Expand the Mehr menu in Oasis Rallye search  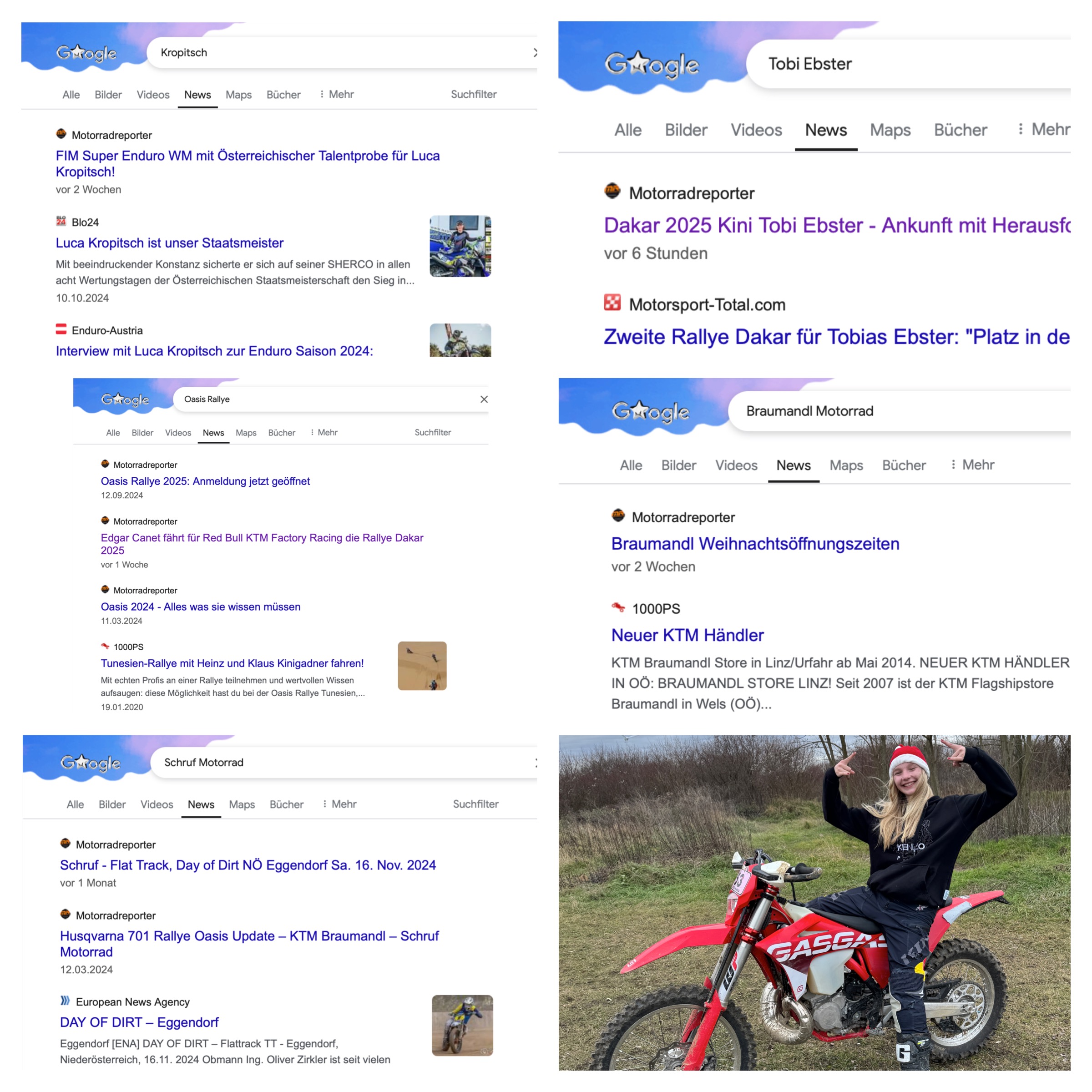[324, 432]
